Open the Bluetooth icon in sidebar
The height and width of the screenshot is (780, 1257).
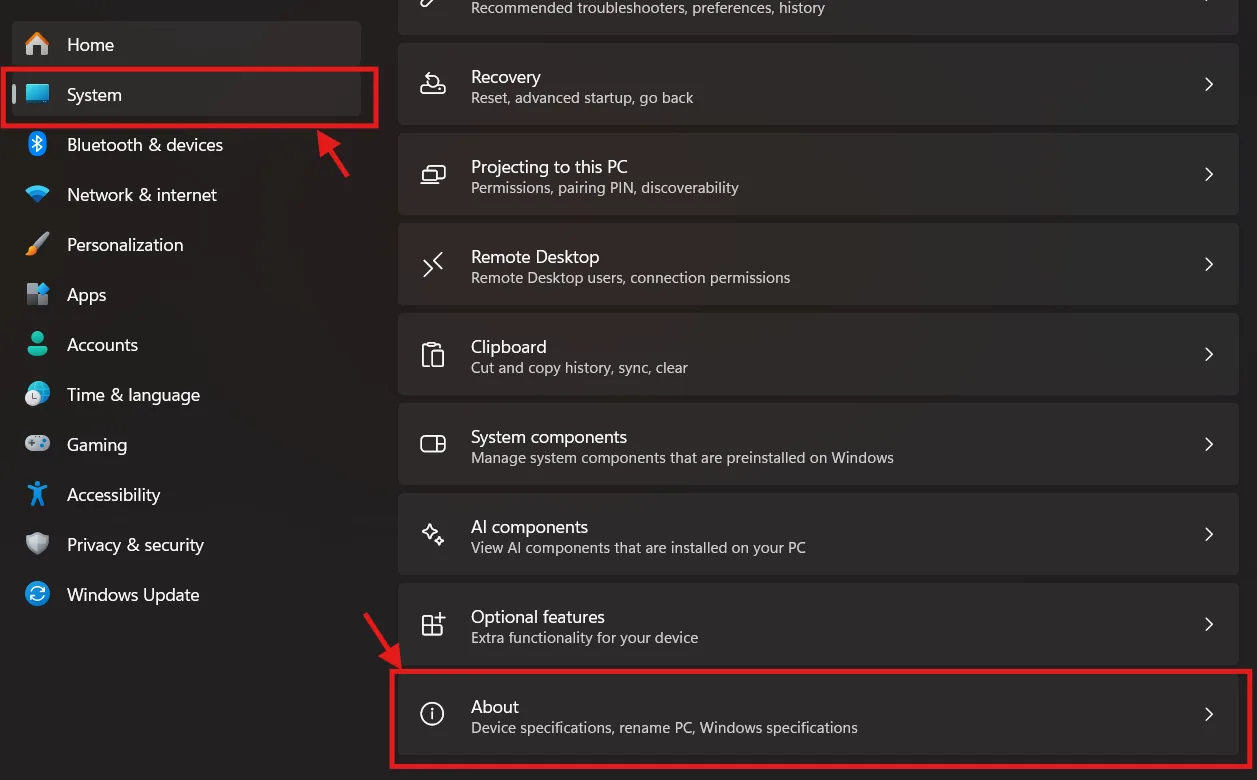[37, 144]
